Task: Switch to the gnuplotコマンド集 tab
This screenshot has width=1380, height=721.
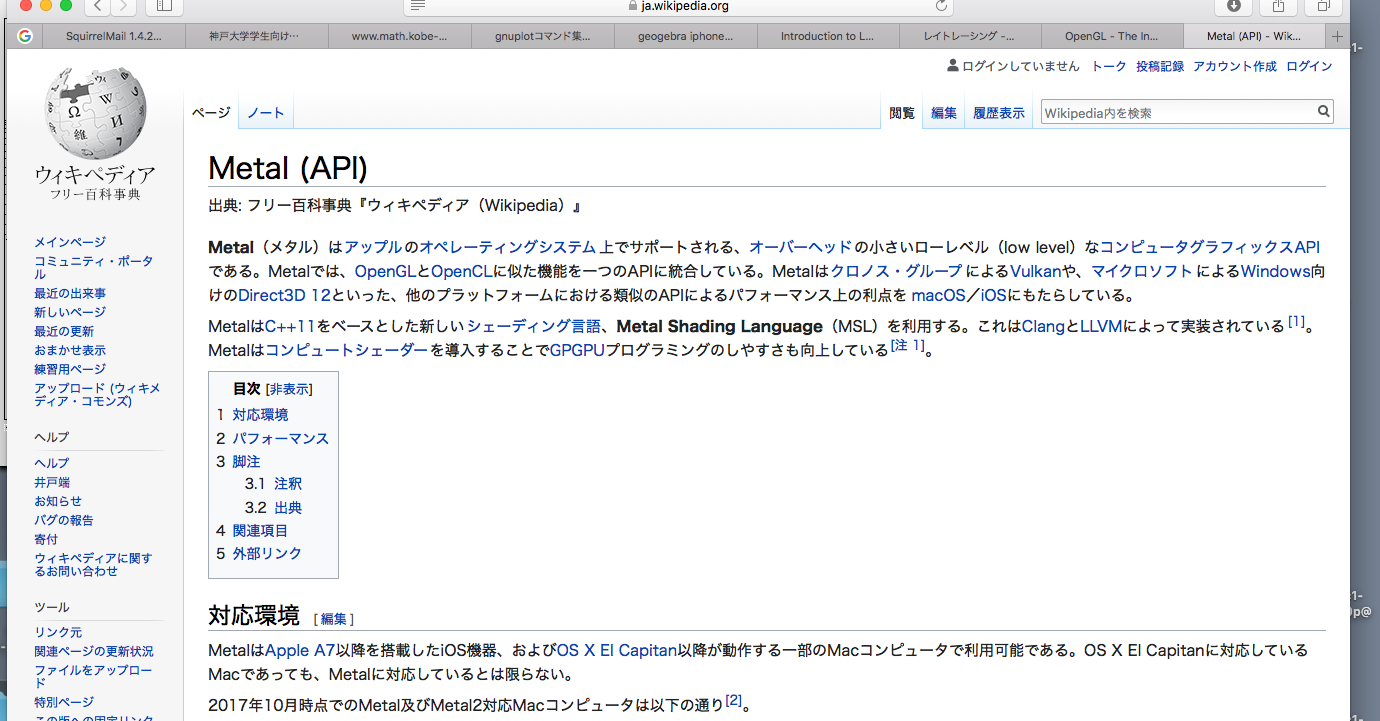Action: pos(541,36)
